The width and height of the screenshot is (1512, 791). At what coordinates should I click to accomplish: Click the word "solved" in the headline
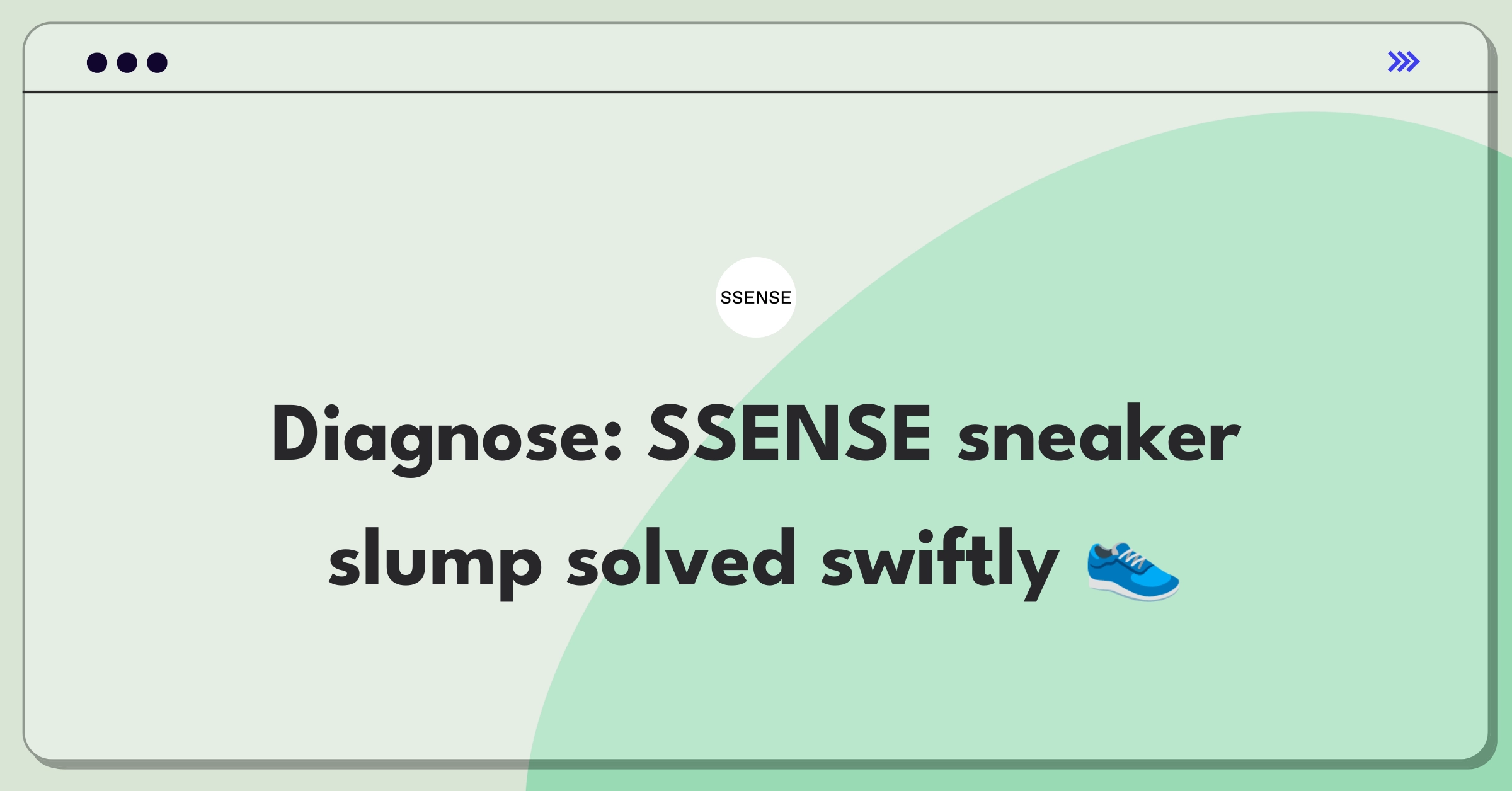pos(682,558)
